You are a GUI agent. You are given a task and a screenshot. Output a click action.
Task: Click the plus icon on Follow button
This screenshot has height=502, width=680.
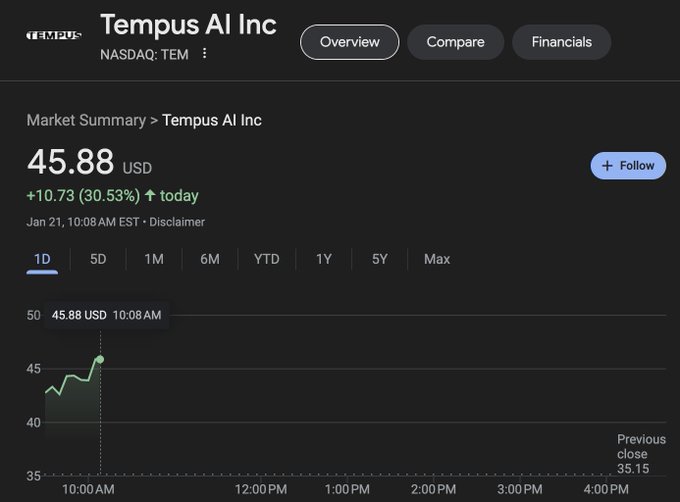607,166
